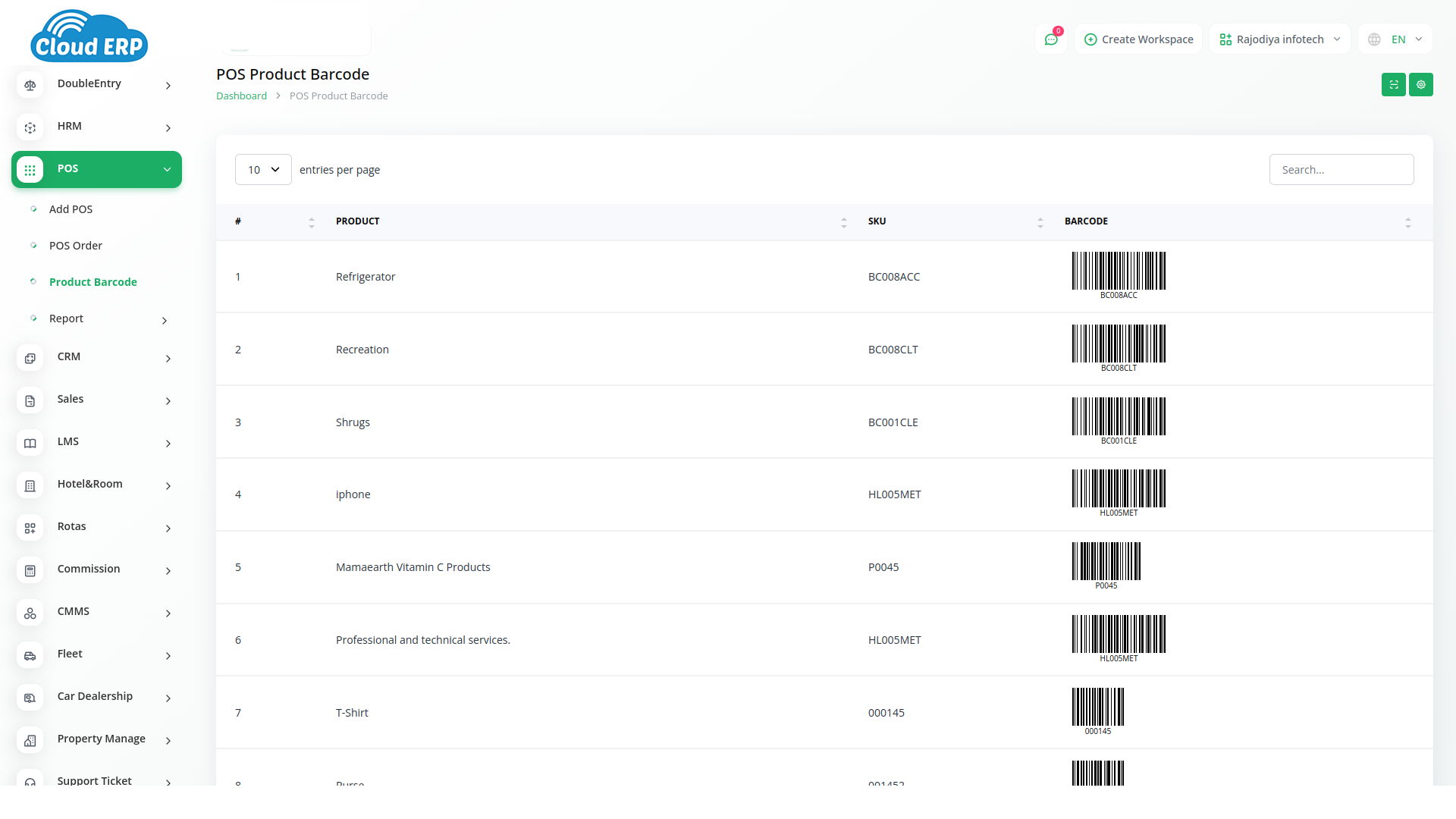This screenshot has height=819, width=1456.
Task: Click the LMS book icon in sidebar
Action: (x=30, y=443)
